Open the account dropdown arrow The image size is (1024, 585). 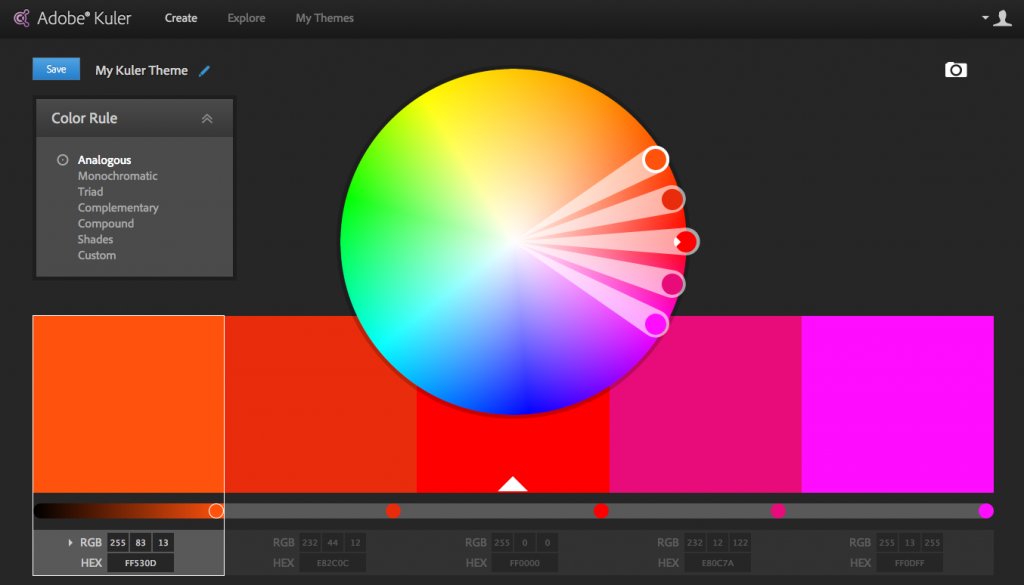(985, 18)
